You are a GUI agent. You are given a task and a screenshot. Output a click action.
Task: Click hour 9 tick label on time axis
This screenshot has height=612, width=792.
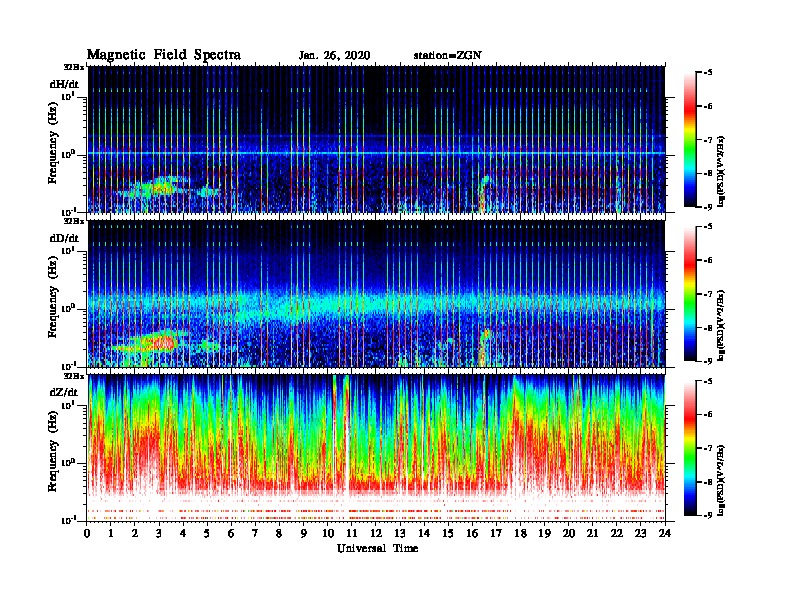[304, 534]
